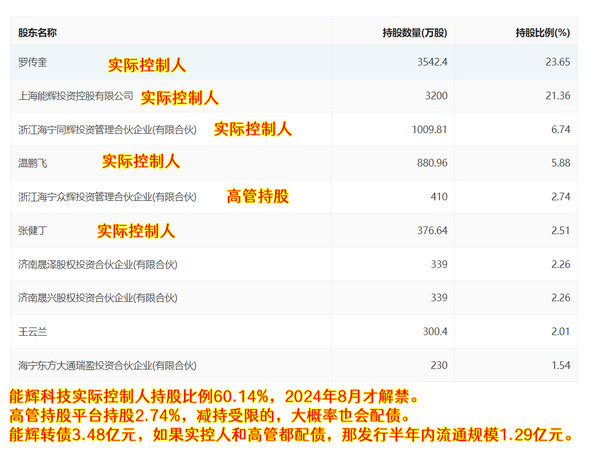600x453 pixels.
Task: Select shareholder name 罗传奎
Action: point(33,62)
